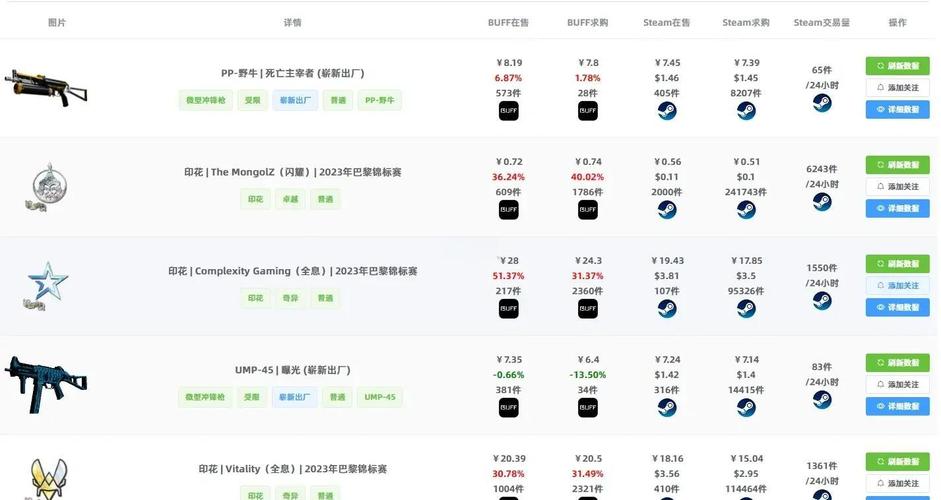Open BUFF在售 icon for Complexity Gaming sticker
This screenshot has width=941, height=500.
(x=508, y=309)
